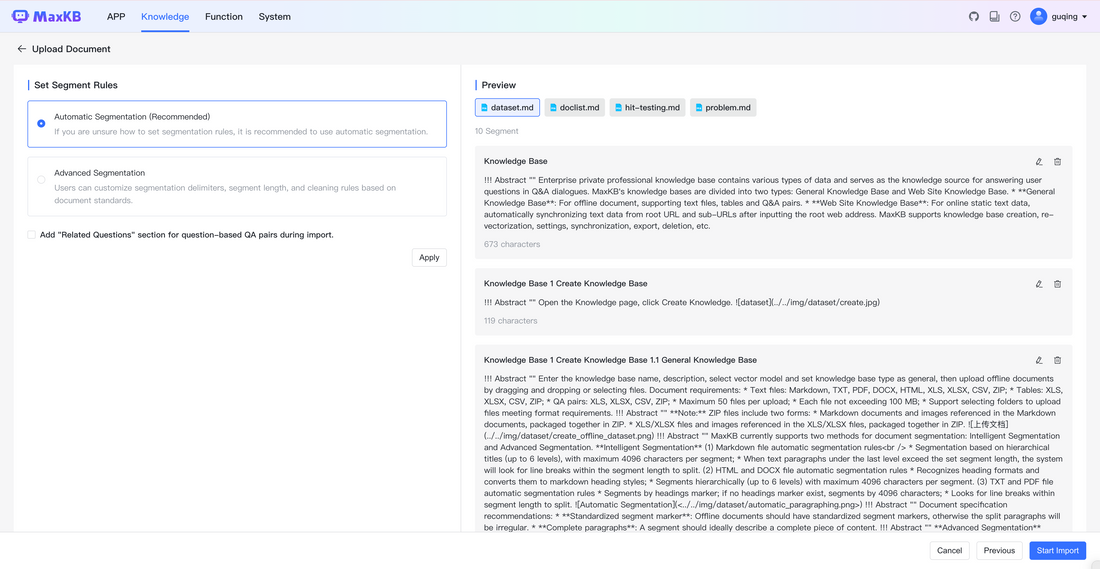The image size is (1100, 569).
Task: Open the documentation icon in the header
Action: pyautogui.click(x=994, y=16)
